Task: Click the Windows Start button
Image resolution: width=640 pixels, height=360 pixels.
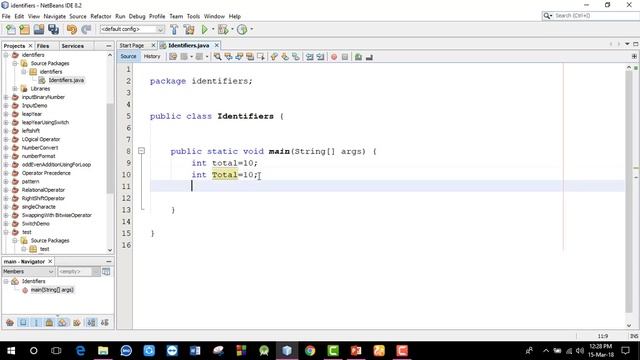Action: pos(11,351)
